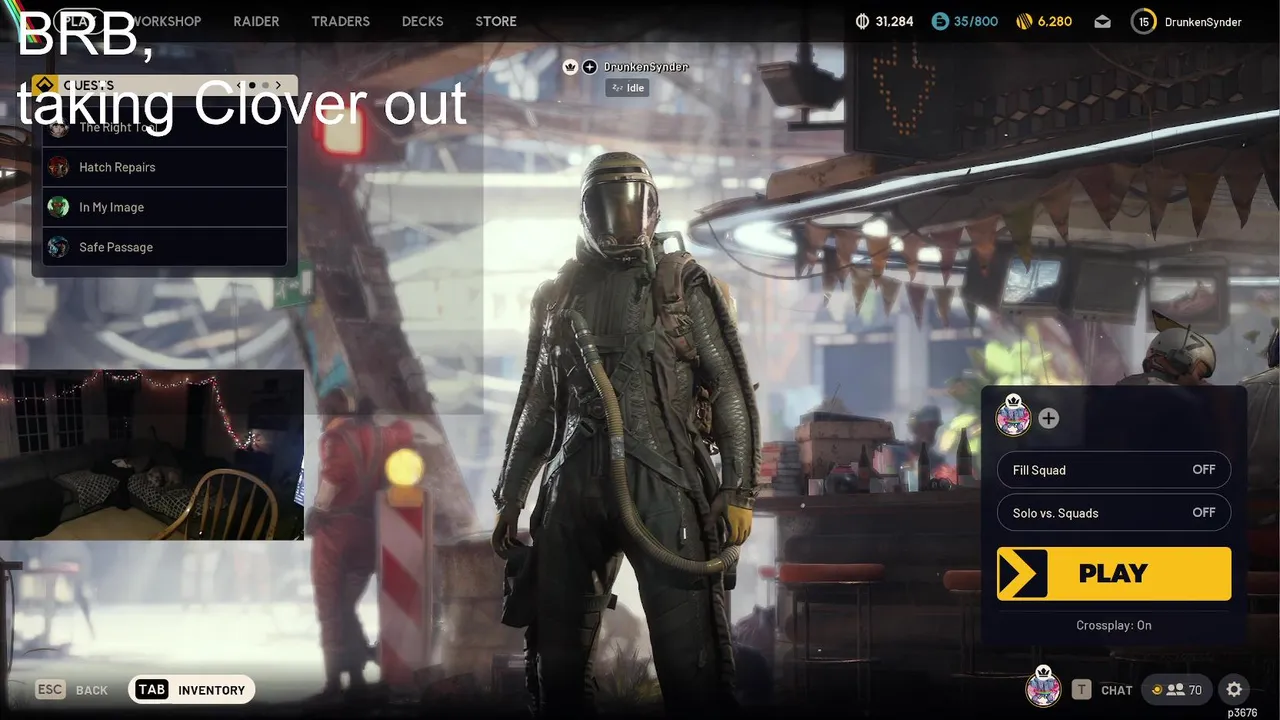Open the Hatch Repairs quest
The height and width of the screenshot is (720, 1280).
(x=165, y=167)
